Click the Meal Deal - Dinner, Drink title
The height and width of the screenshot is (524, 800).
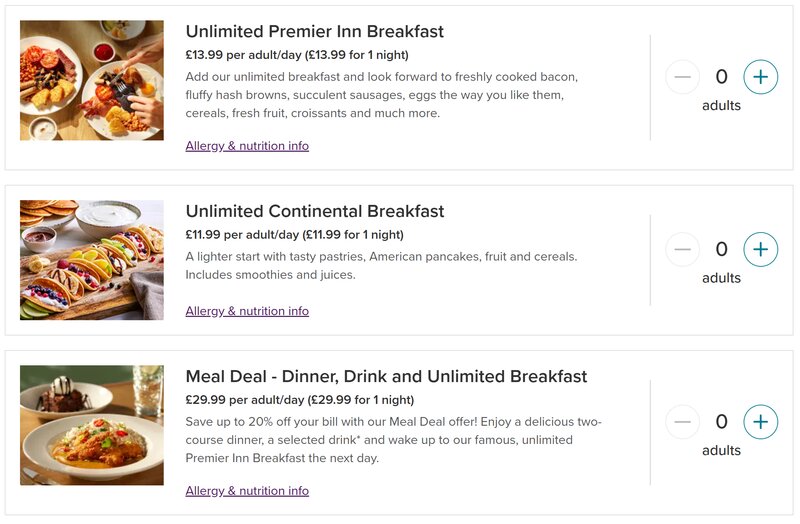point(386,377)
